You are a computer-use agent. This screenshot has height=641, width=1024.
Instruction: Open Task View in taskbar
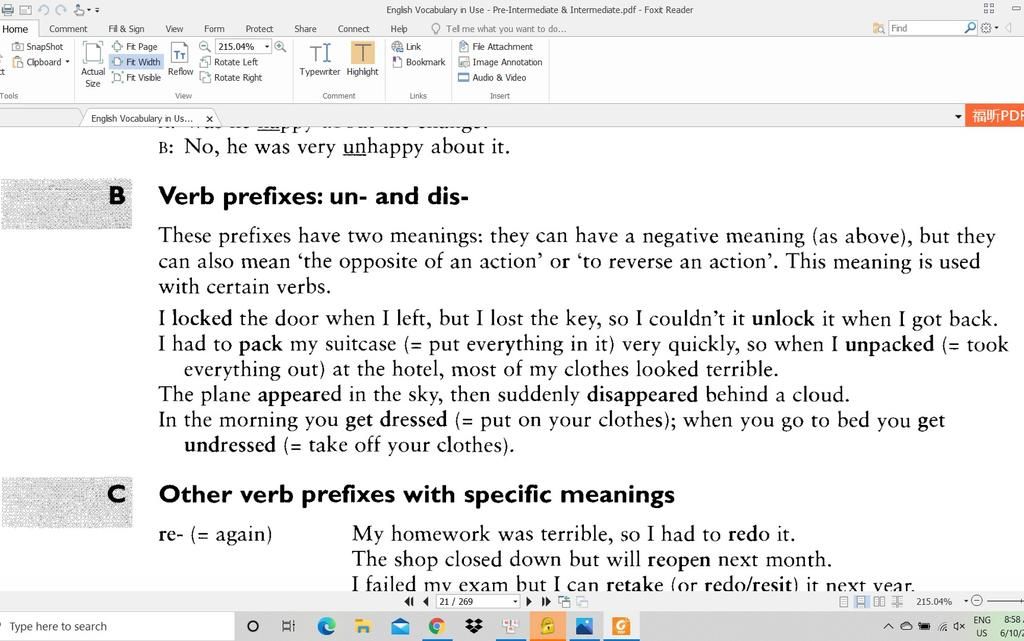coord(288,627)
